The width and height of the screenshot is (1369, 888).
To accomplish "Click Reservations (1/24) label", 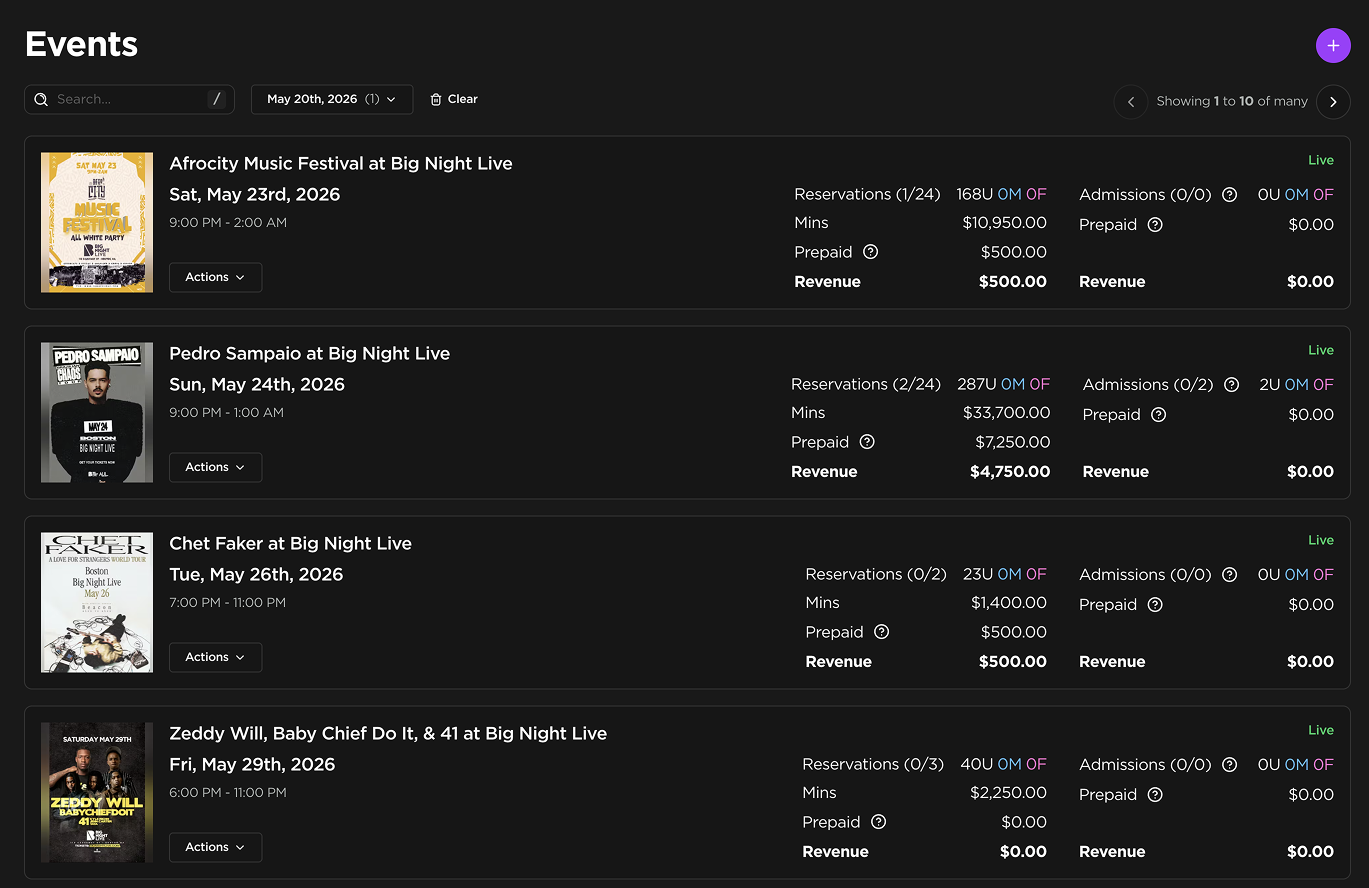I will pyautogui.click(x=867, y=194).
